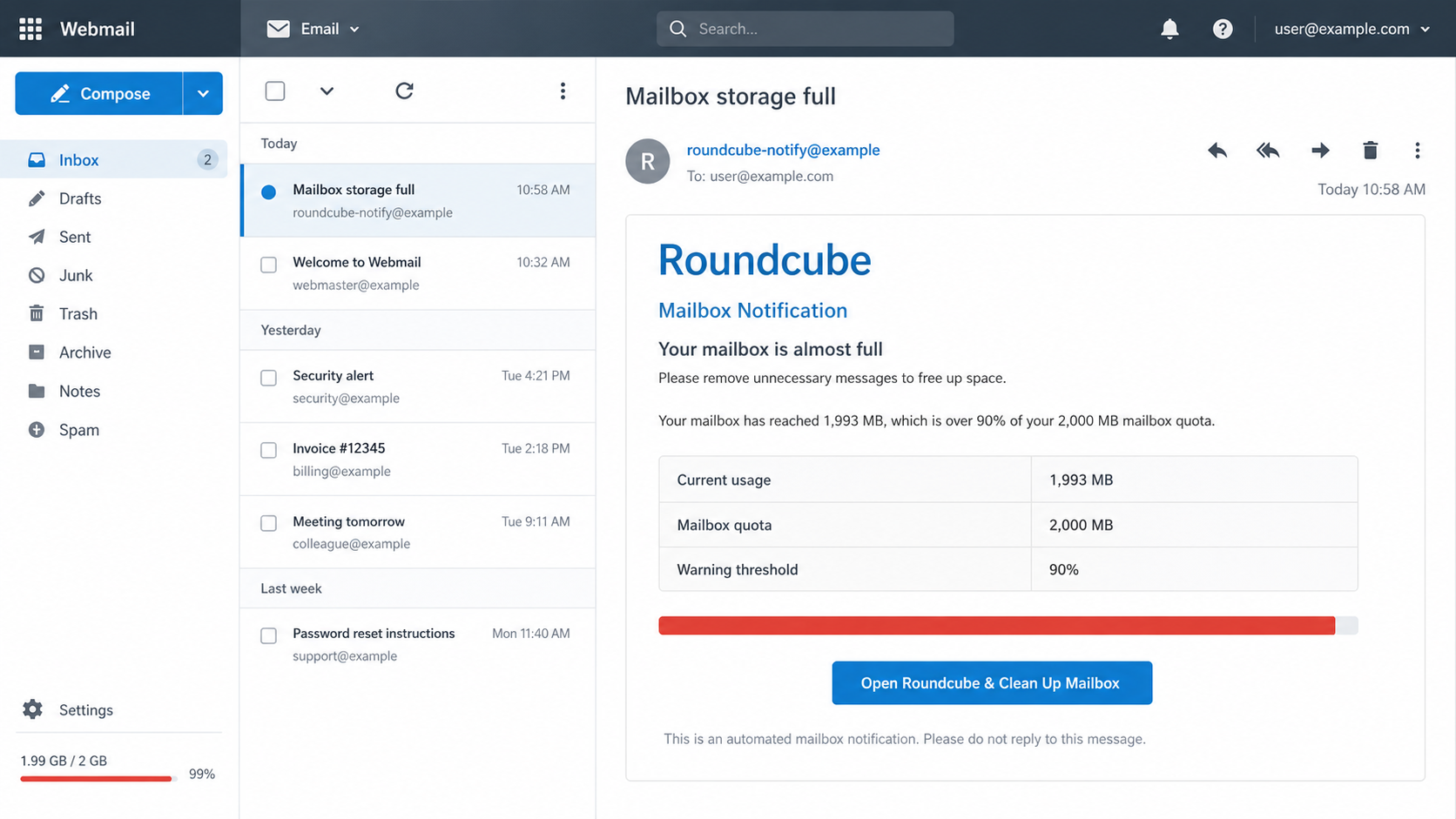This screenshot has height=819, width=1456.
Task: Open the help question mark icon
Action: pyautogui.click(x=1223, y=29)
